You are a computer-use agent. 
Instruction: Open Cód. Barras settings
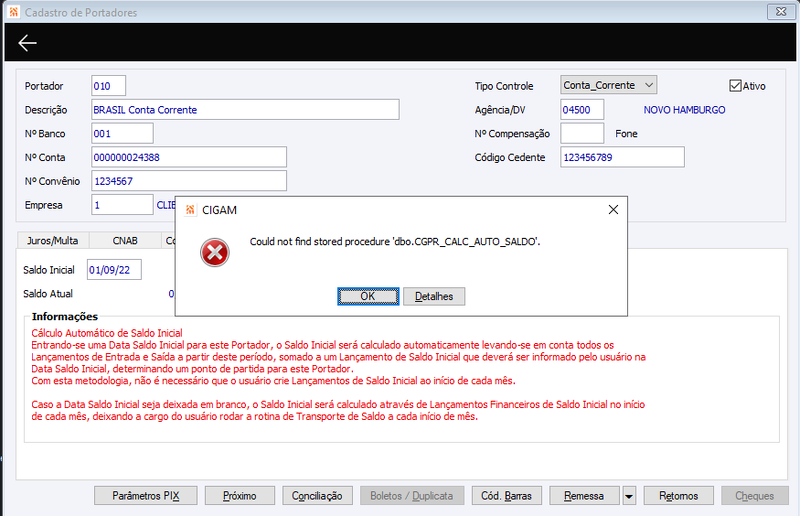pos(507,496)
